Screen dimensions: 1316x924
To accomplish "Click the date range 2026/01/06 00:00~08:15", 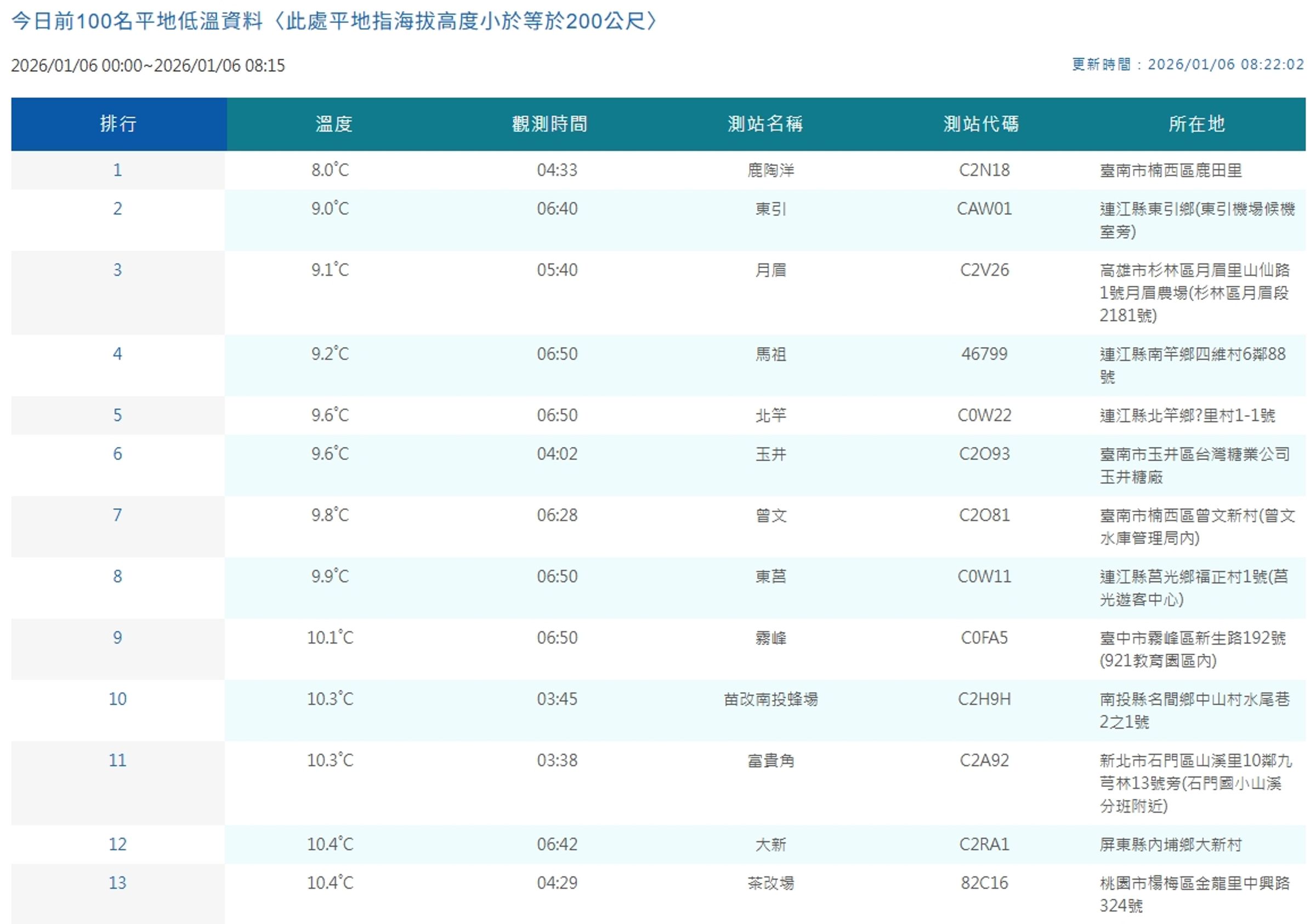I will coord(148,65).
